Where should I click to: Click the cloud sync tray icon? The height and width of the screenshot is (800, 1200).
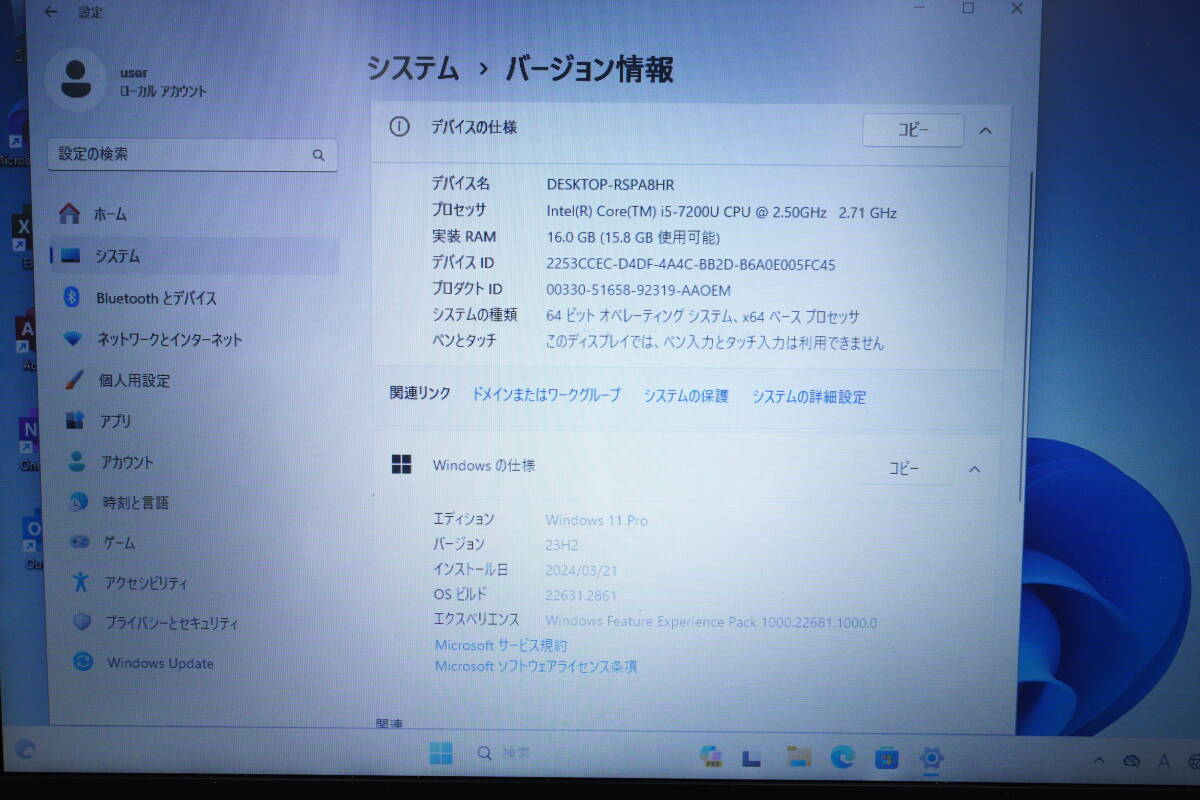pos(1131,761)
